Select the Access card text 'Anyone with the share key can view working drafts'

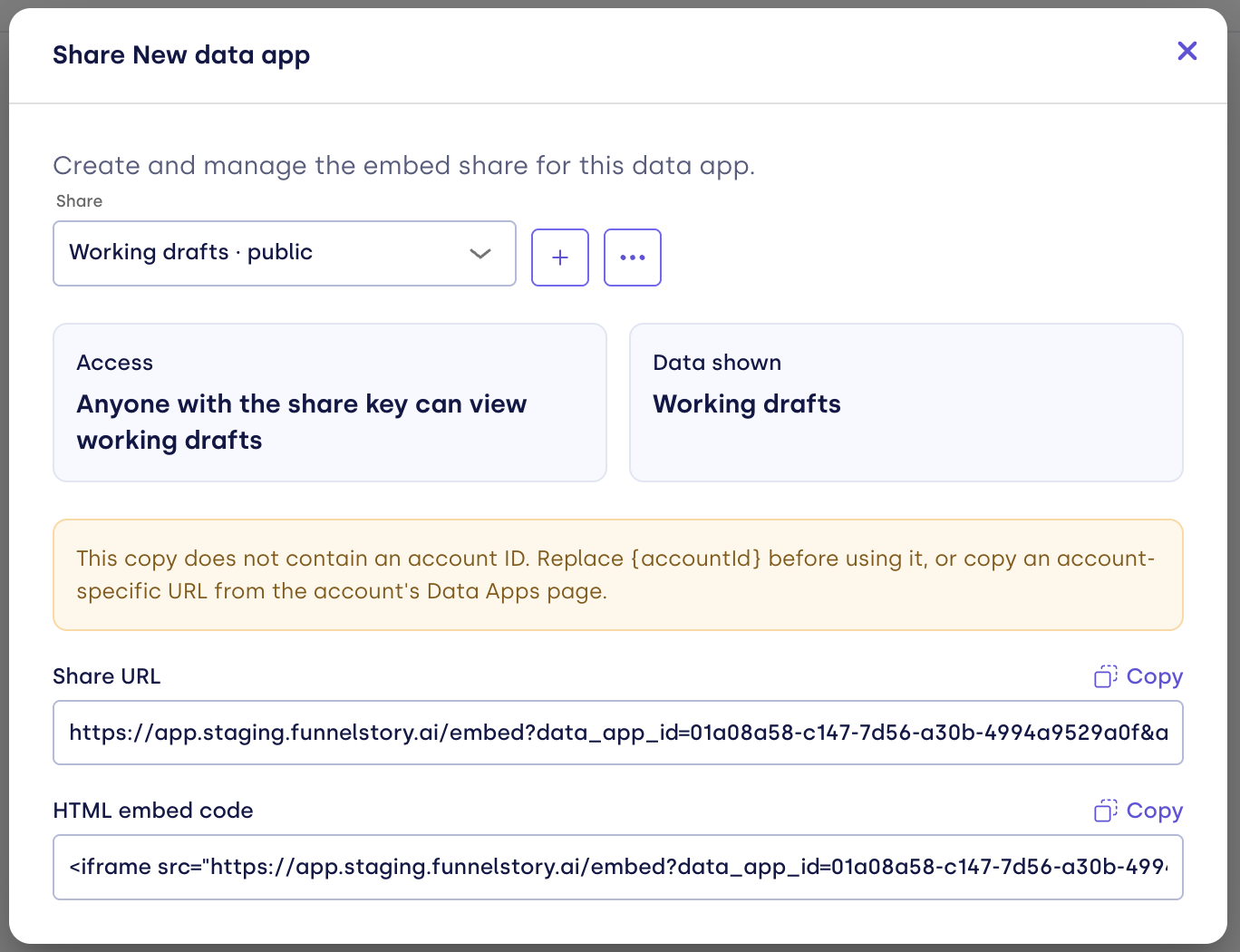[302, 422]
